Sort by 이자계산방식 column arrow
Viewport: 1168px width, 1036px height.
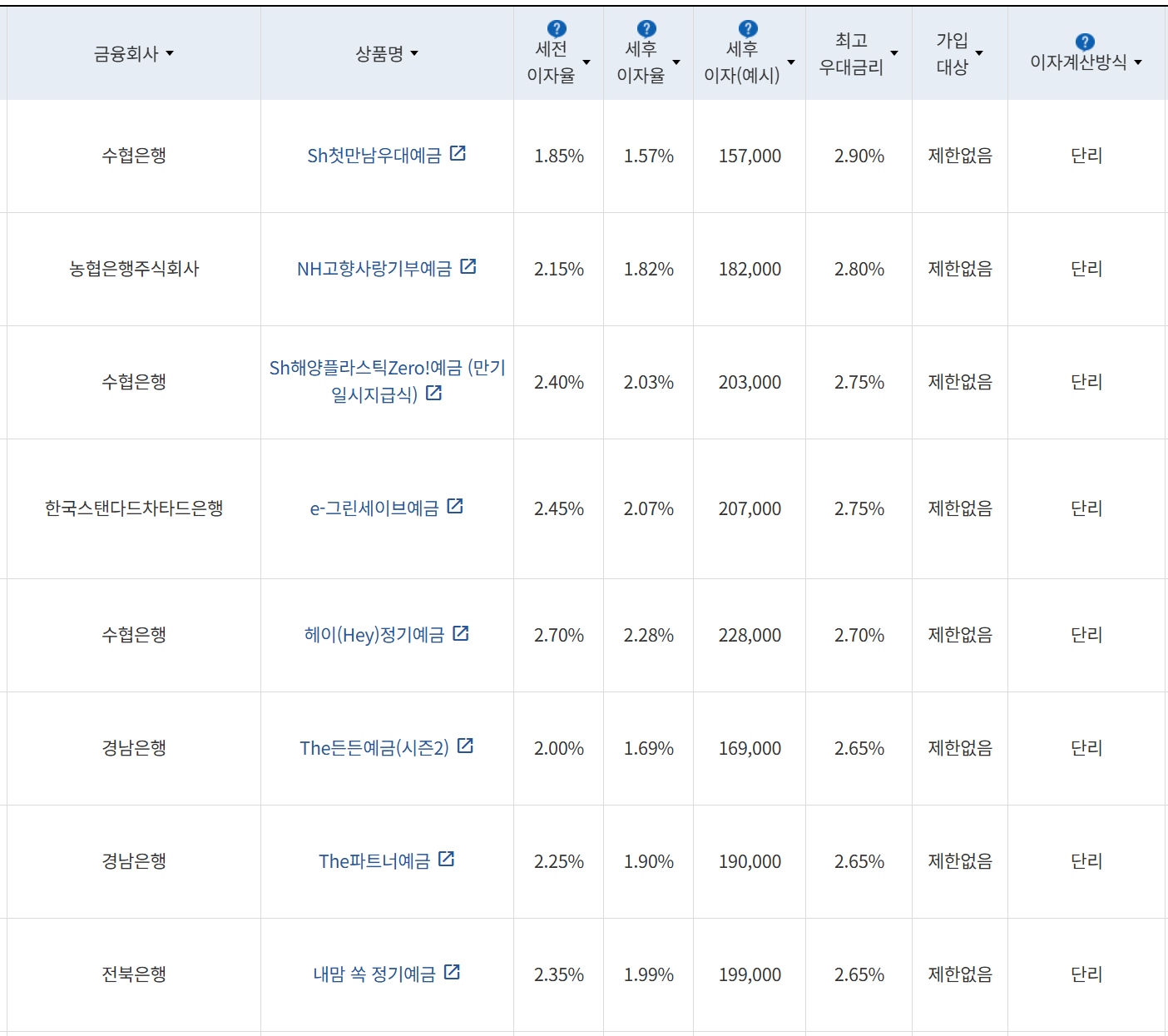(1138, 63)
